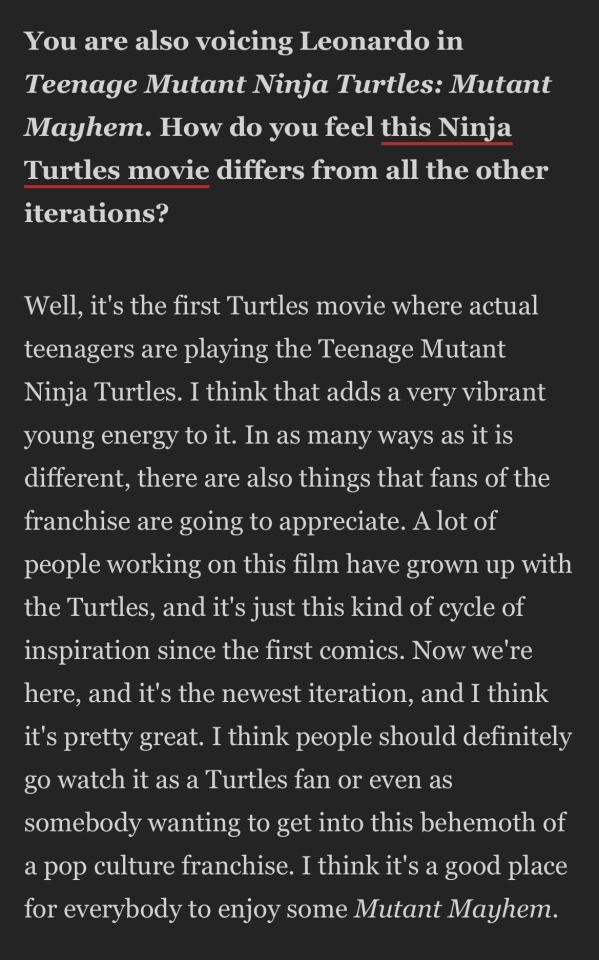Click the bold word 'iterations?'
The image size is (599, 960).
(96, 213)
